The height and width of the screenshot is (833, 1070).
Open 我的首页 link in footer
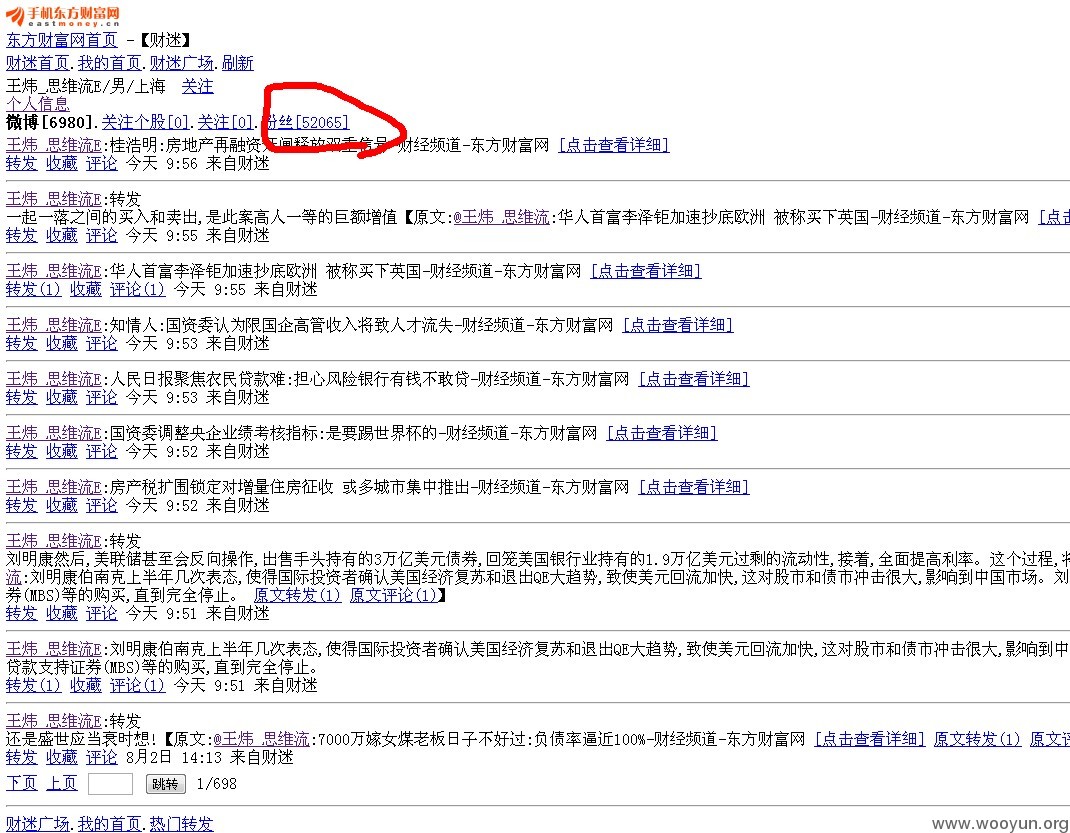(x=109, y=824)
